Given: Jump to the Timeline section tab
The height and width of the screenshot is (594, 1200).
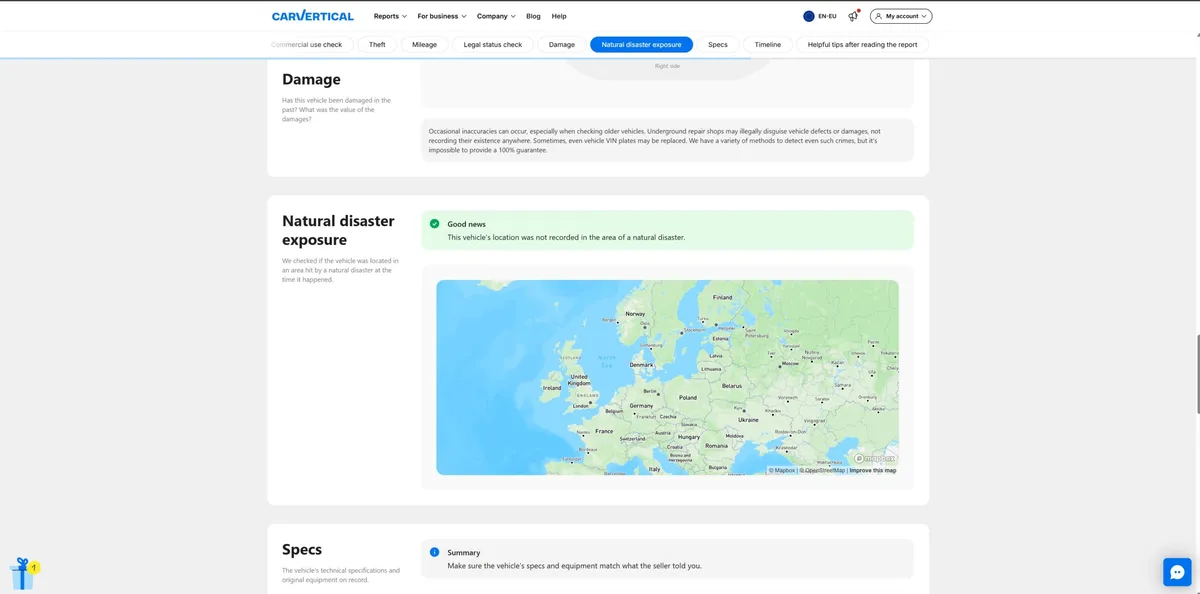Looking at the screenshot, I should (768, 44).
